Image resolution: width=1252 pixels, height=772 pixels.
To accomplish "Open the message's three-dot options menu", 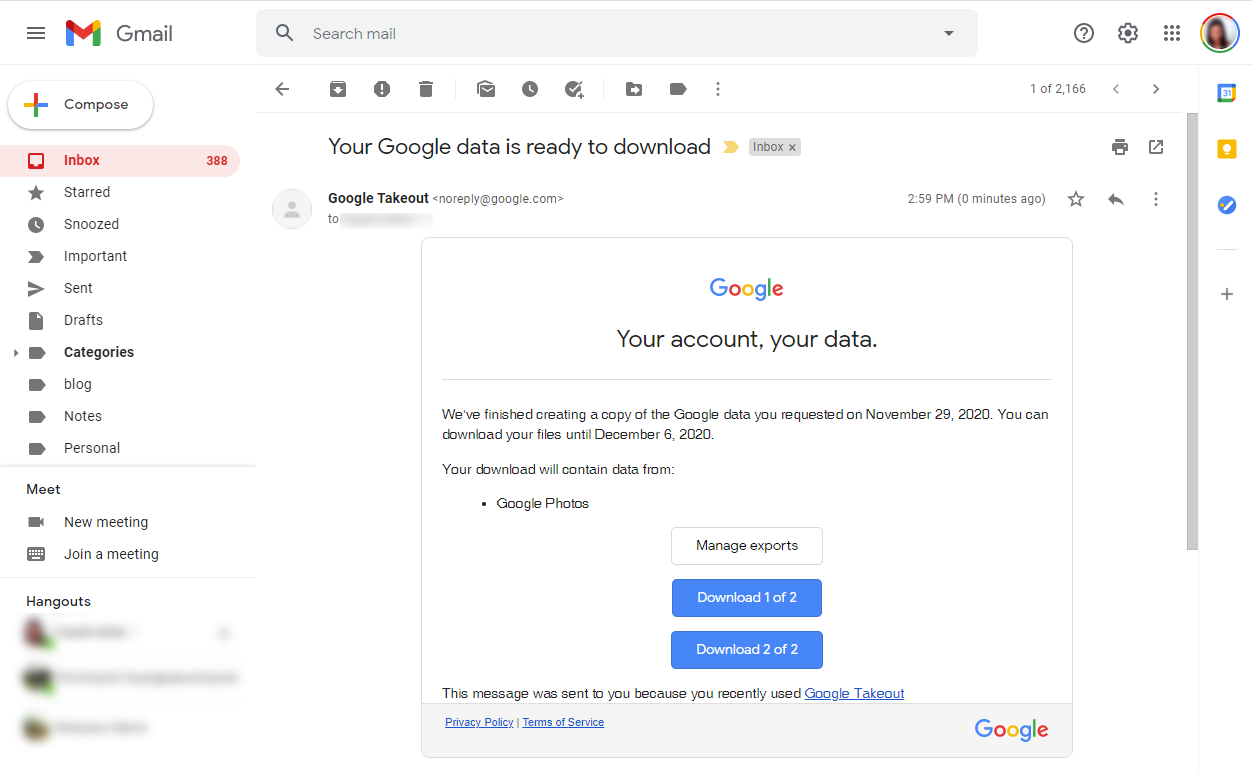I will tap(1156, 199).
